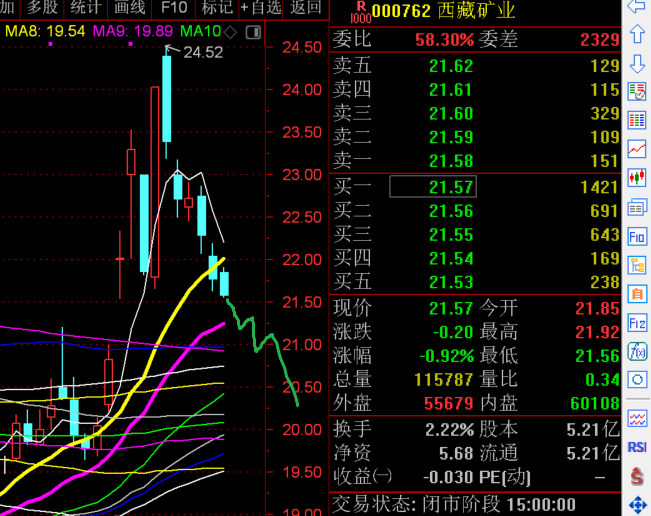This screenshot has height=516, width=651.
Task: Click the left arrow back icon
Action: click(636, 7)
